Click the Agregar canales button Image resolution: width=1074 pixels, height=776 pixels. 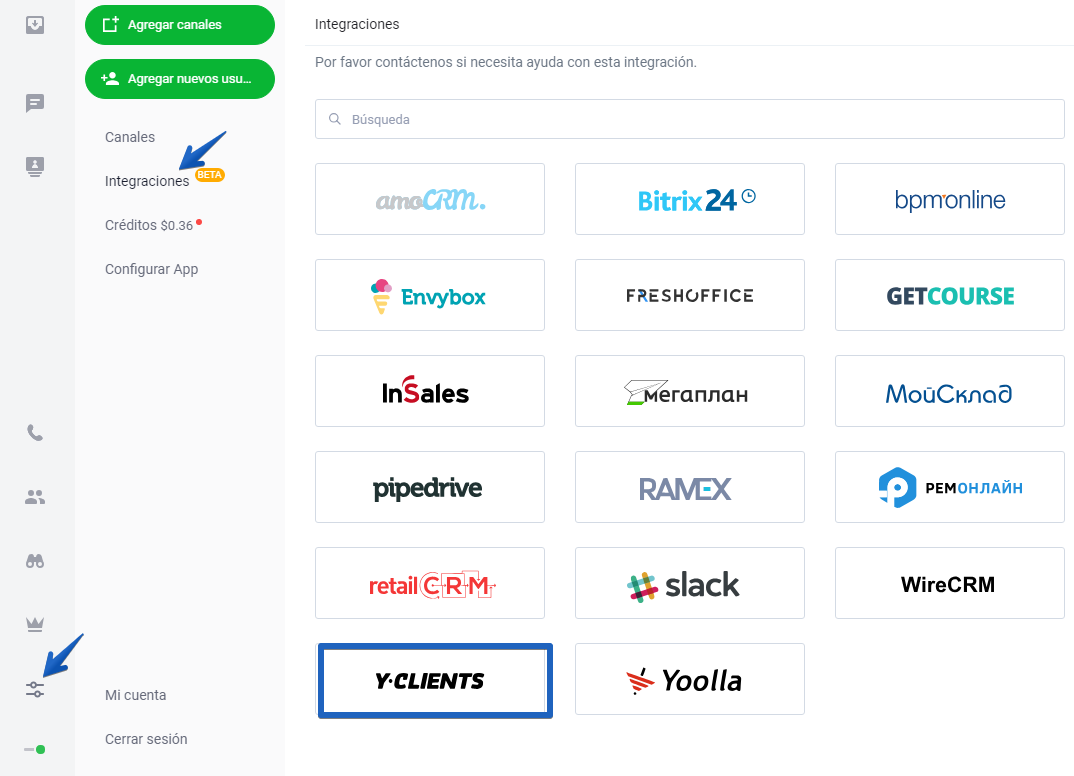click(x=180, y=25)
